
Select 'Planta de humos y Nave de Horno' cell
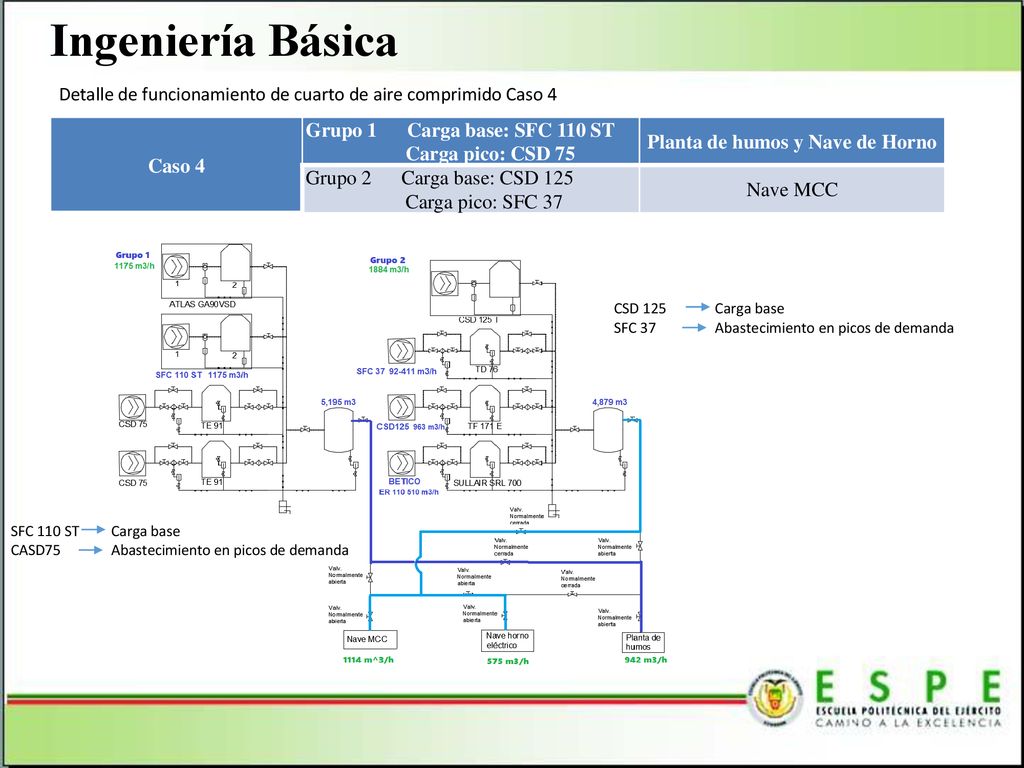click(792, 141)
